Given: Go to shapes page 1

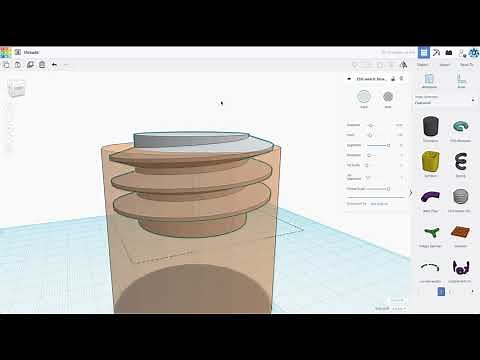Looking at the screenshot, I should pos(441,292).
